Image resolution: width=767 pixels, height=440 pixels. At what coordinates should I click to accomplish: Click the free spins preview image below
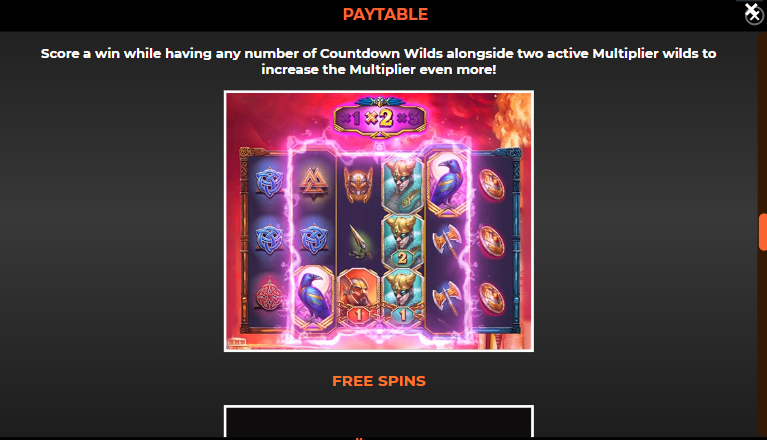[379, 421]
